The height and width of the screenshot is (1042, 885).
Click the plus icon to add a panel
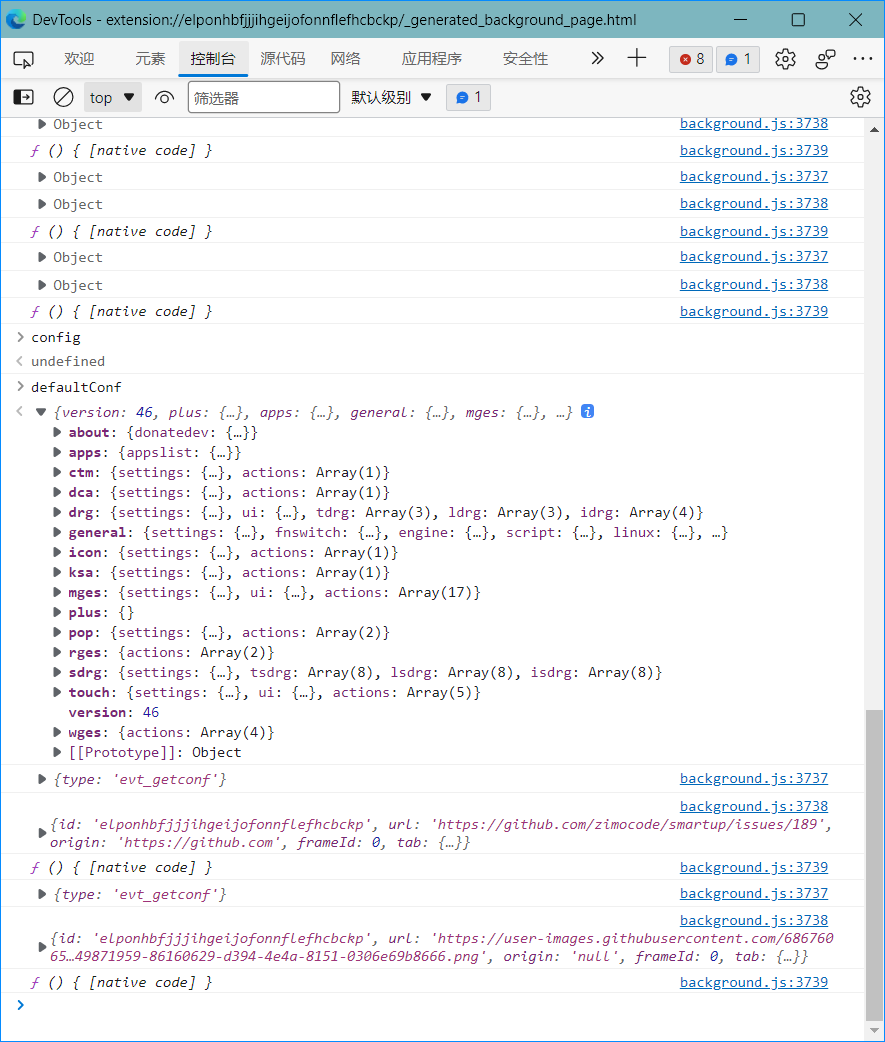pos(636,59)
